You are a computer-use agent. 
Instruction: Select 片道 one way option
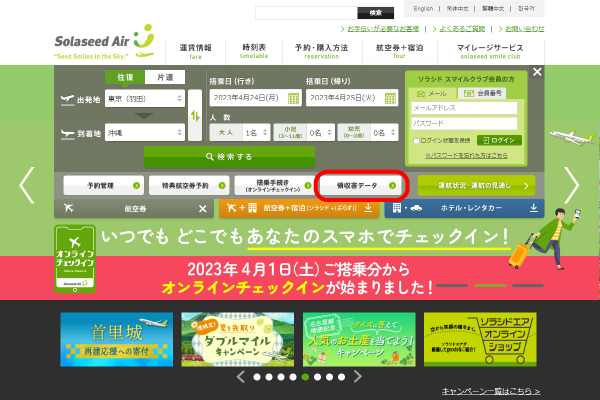click(x=165, y=77)
